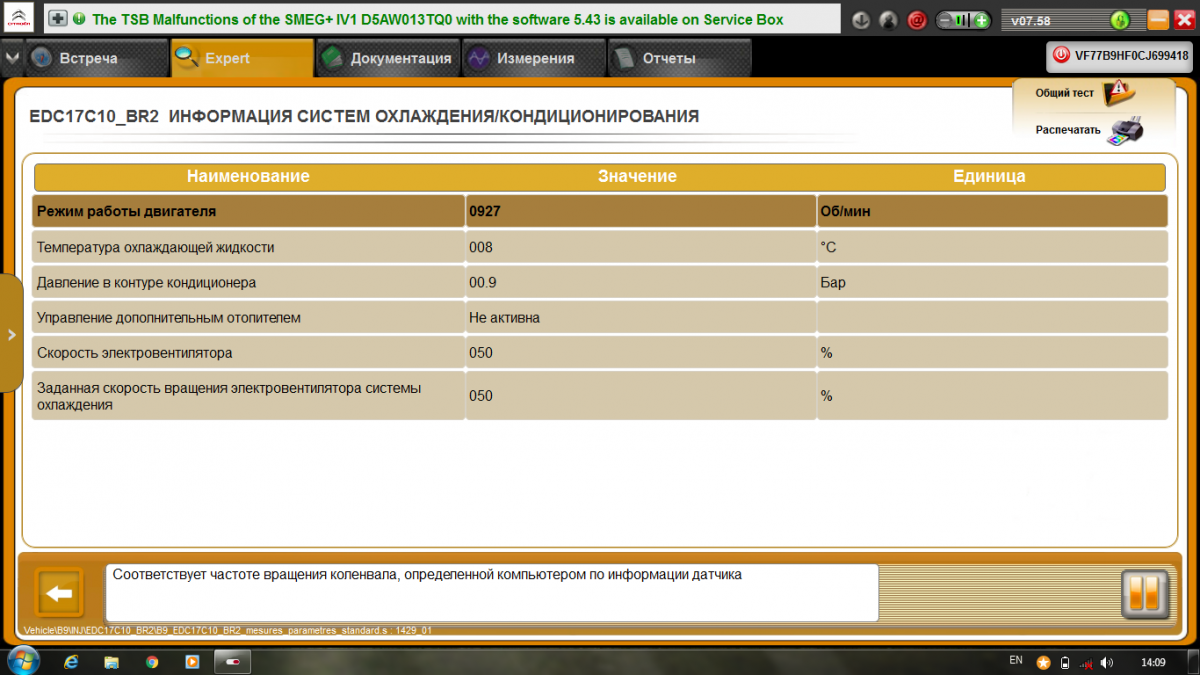Click the parameter description text box
The width and height of the screenshot is (1200, 675).
492,592
